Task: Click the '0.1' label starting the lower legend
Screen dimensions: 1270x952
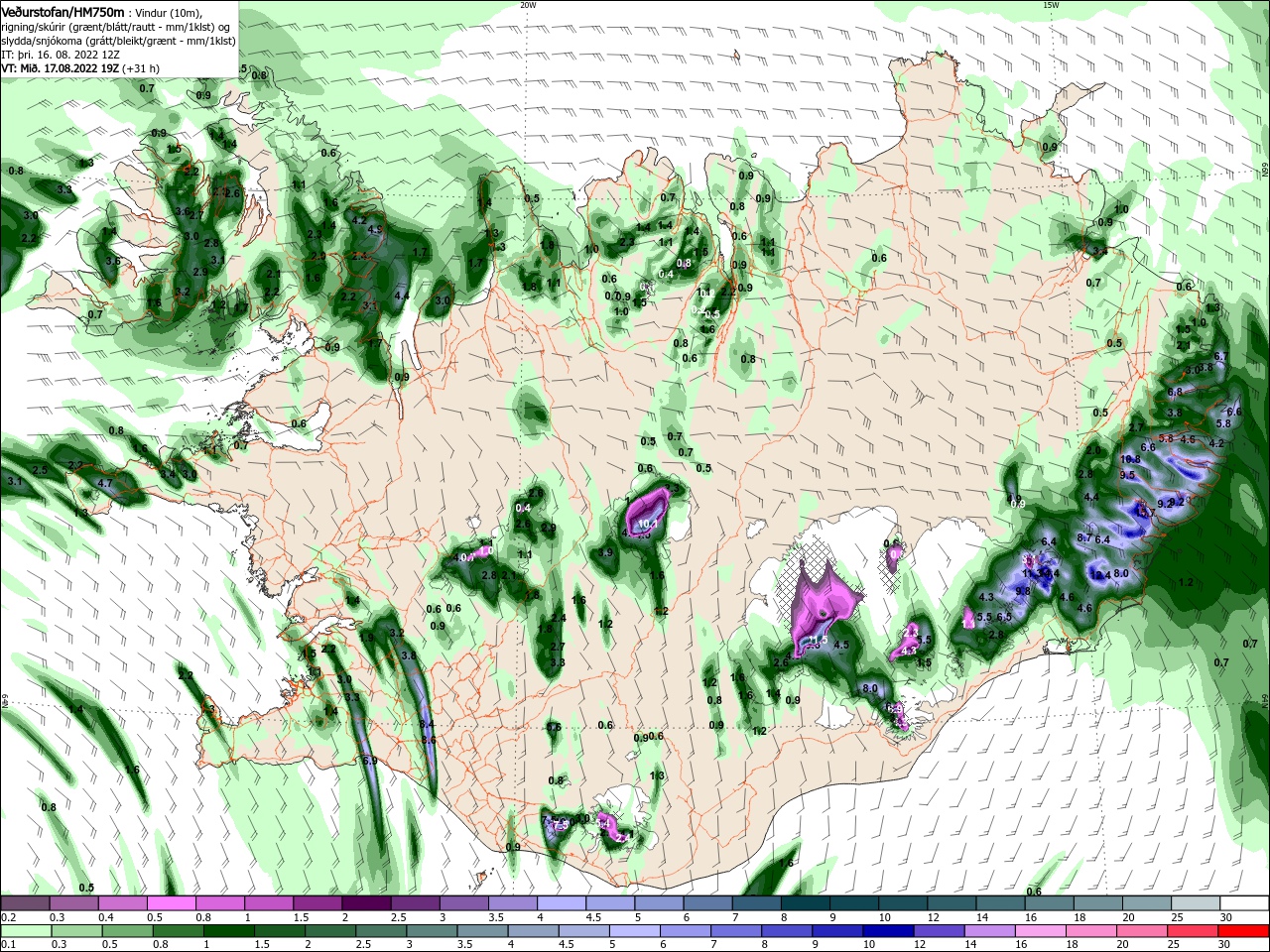Action: tap(9, 944)
